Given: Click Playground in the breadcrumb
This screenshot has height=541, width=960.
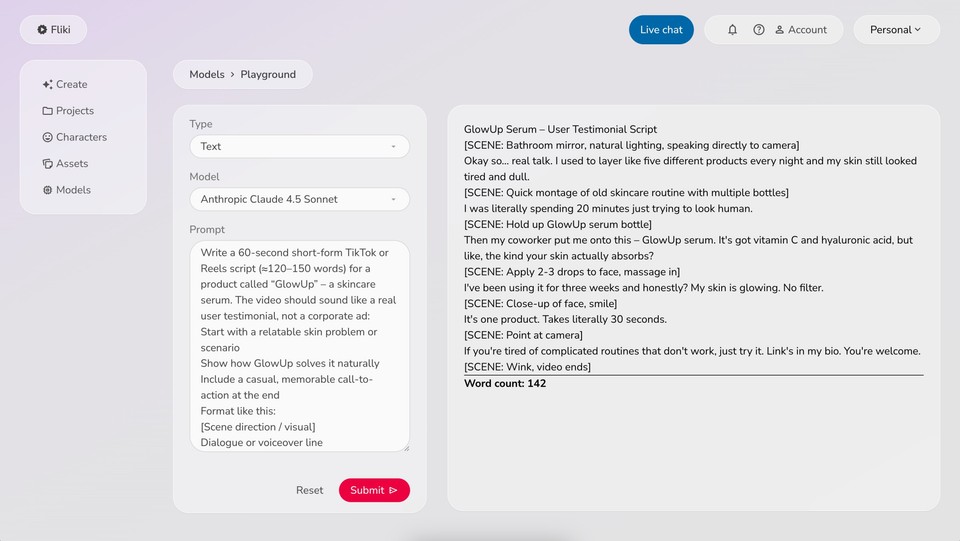Looking at the screenshot, I should click(x=268, y=75).
